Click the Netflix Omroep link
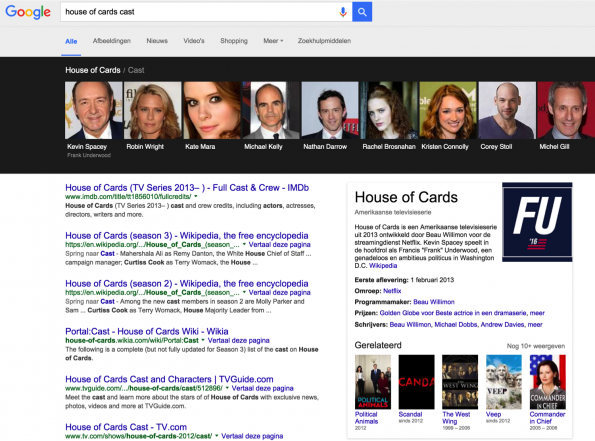Screen dimensions: 595x441 (x=392, y=291)
